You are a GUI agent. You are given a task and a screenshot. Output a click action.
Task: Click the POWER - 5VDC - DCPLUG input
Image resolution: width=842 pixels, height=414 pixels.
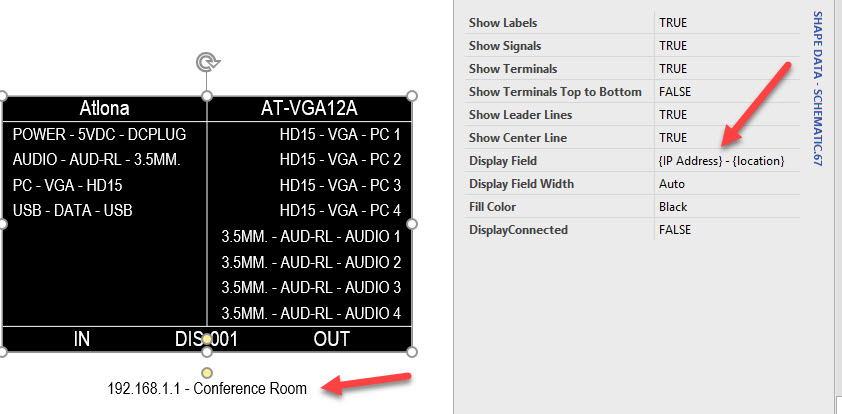[99, 134]
